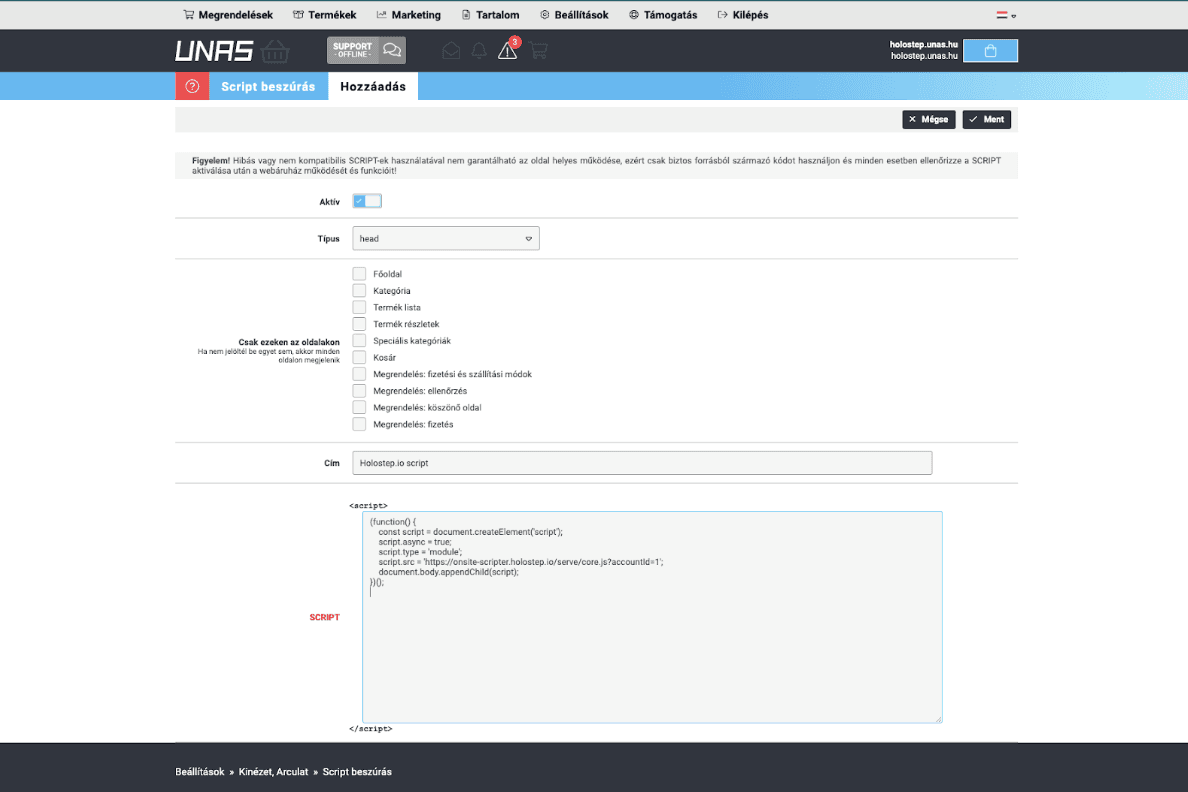Click inside the SCRIPT code textarea
The width and height of the screenshot is (1188, 792).
tap(652, 617)
